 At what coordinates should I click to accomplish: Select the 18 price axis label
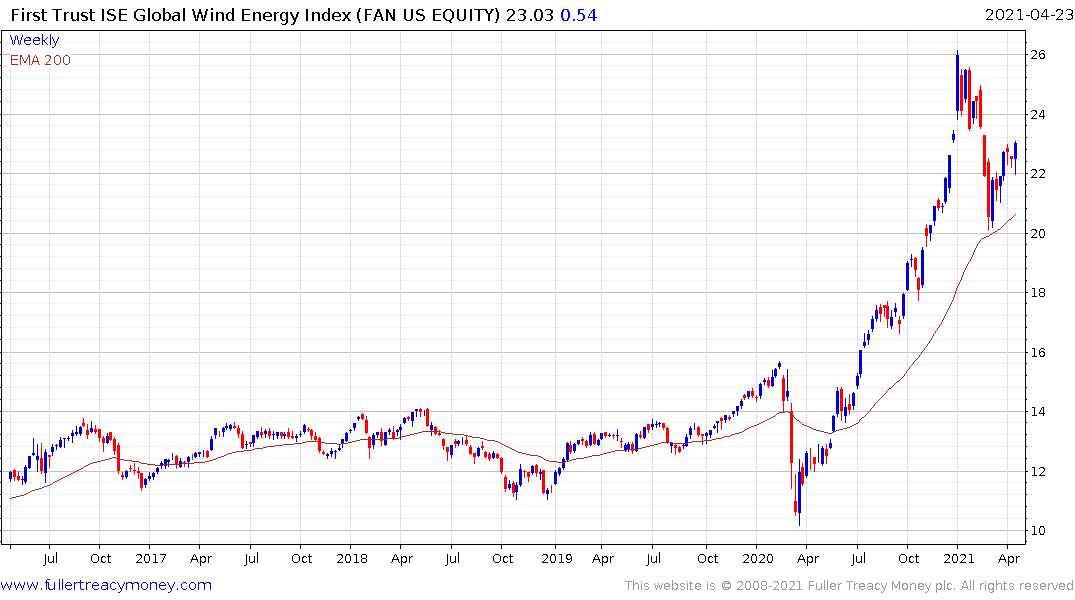1038,293
